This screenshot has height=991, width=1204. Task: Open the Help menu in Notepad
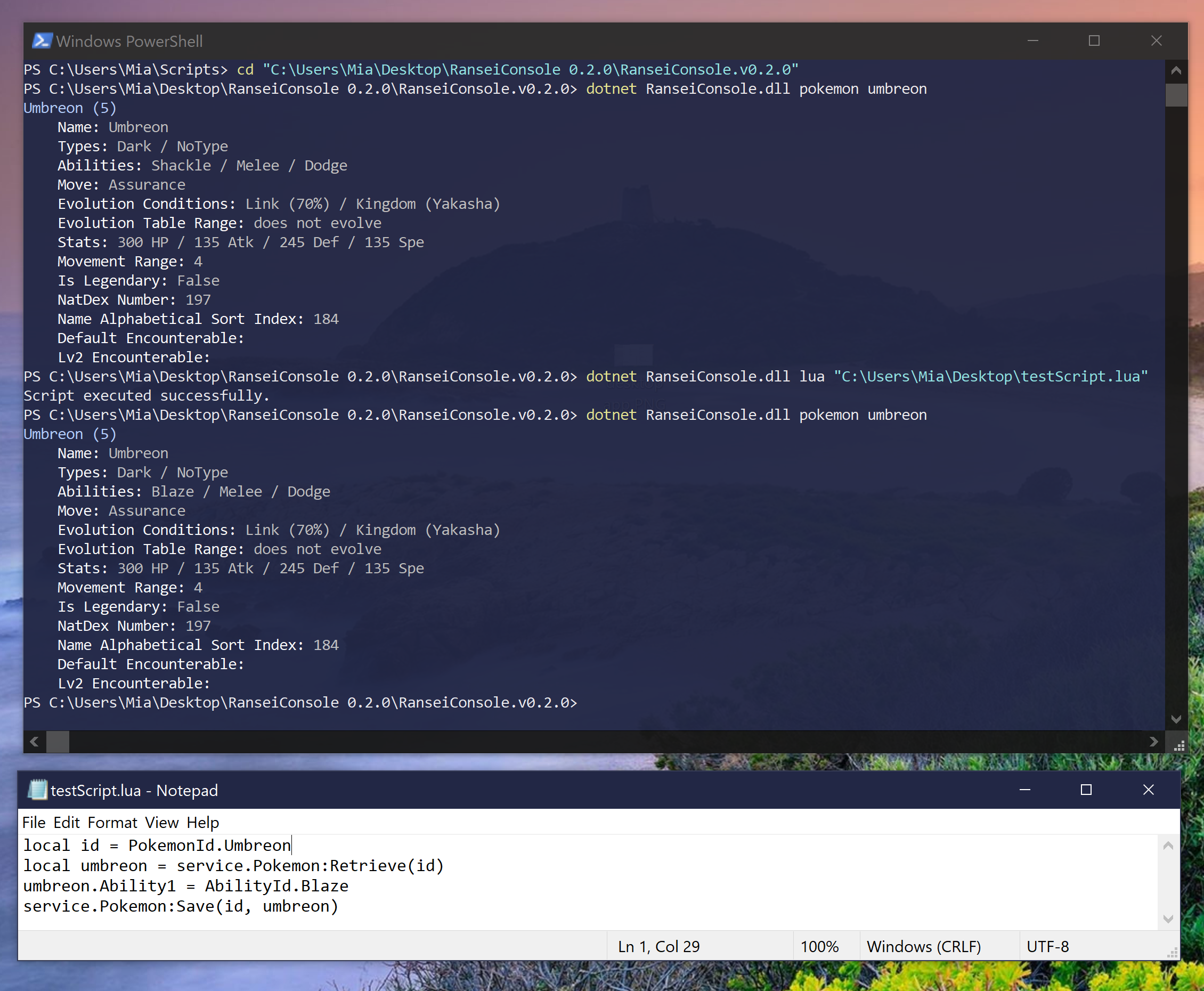pos(202,823)
